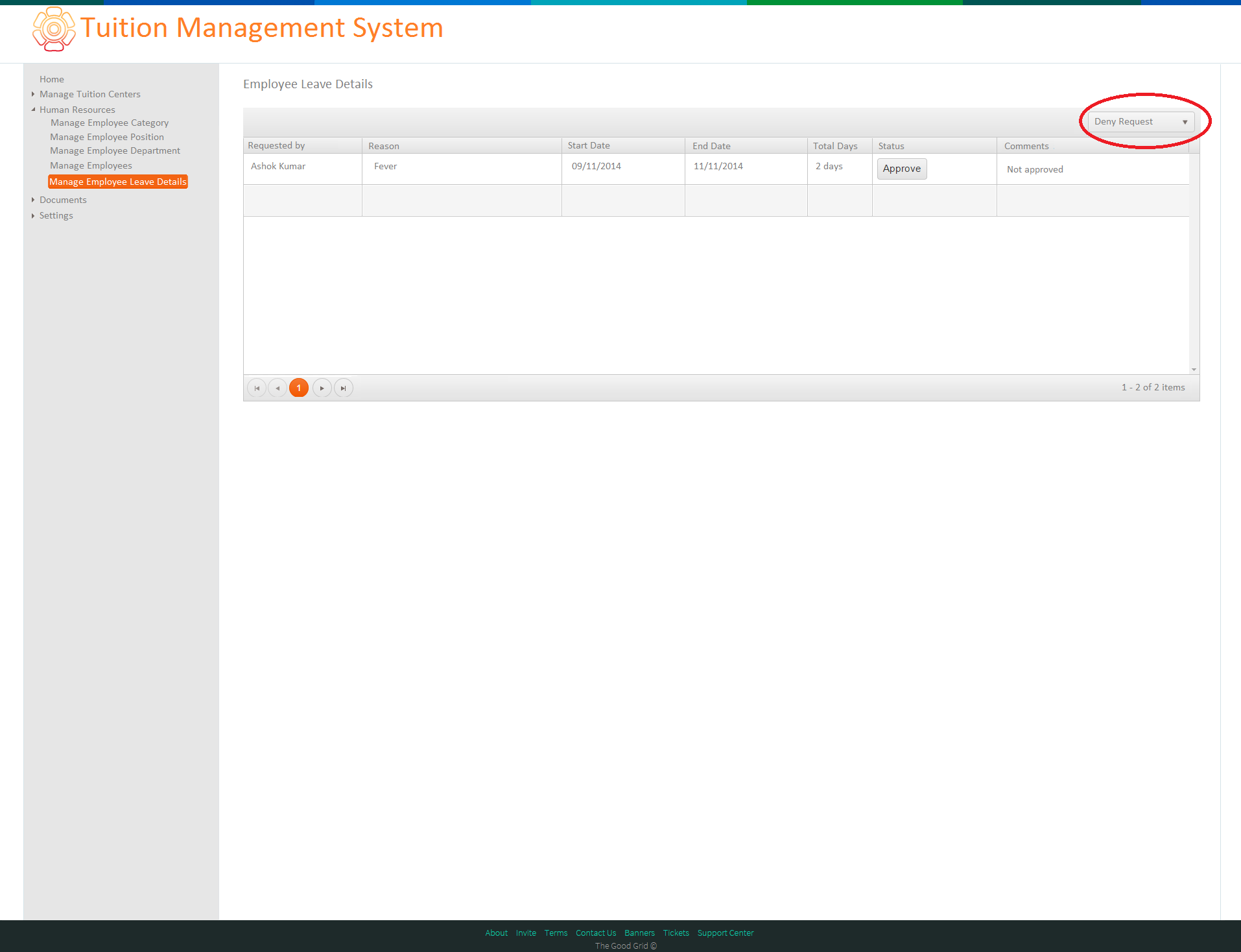Collapse the Human Resources menu section
Image resolution: width=1241 pixels, height=952 pixels.
point(33,110)
